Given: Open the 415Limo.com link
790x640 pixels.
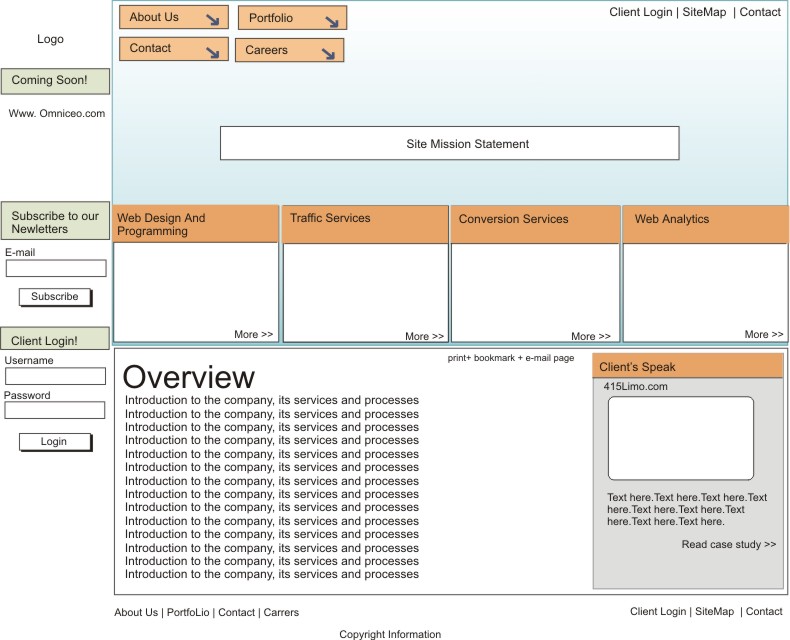Looking at the screenshot, I should tap(635, 387).
